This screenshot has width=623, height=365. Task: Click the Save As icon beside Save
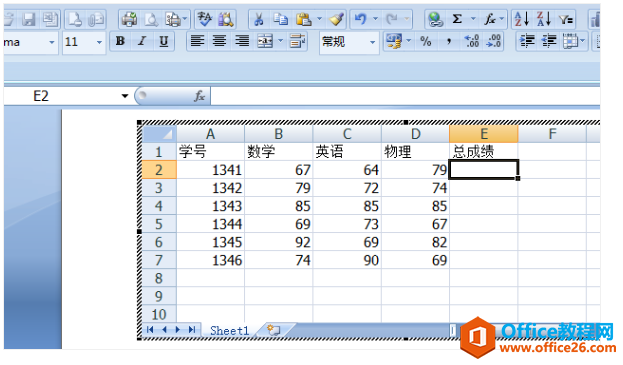[x=50, y=19]
